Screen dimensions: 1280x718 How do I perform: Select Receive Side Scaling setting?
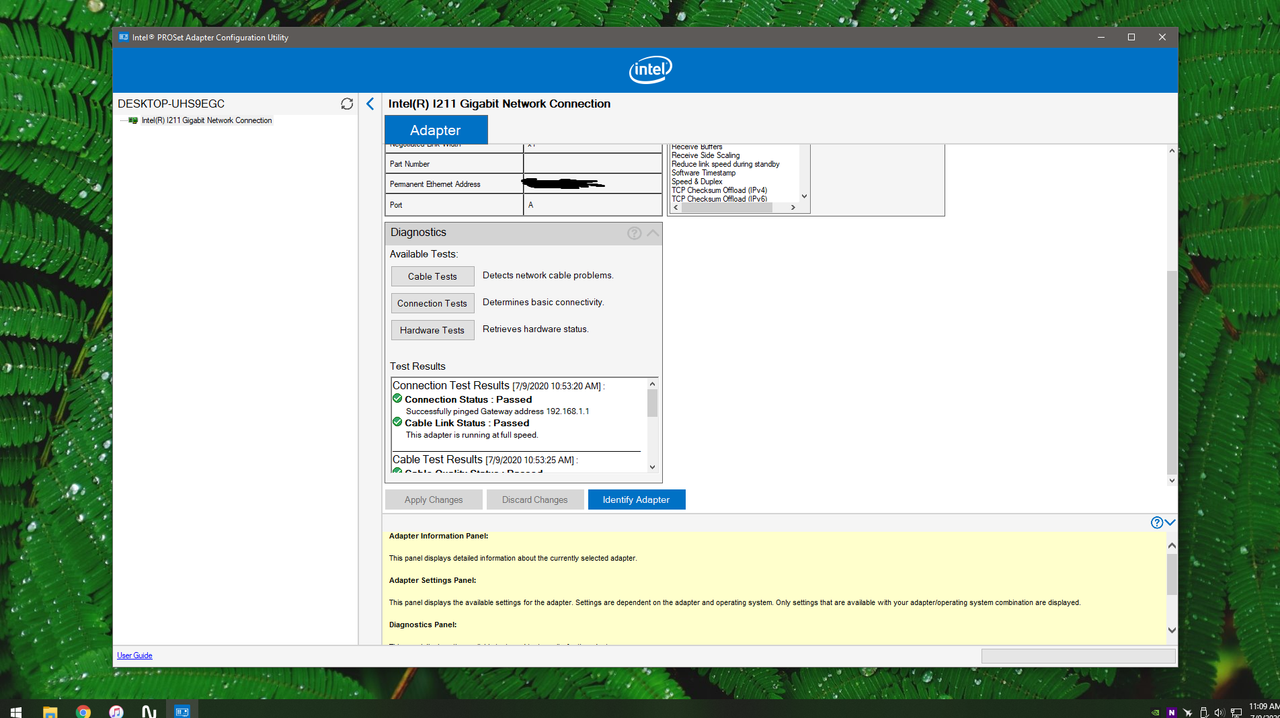(706, 155)
